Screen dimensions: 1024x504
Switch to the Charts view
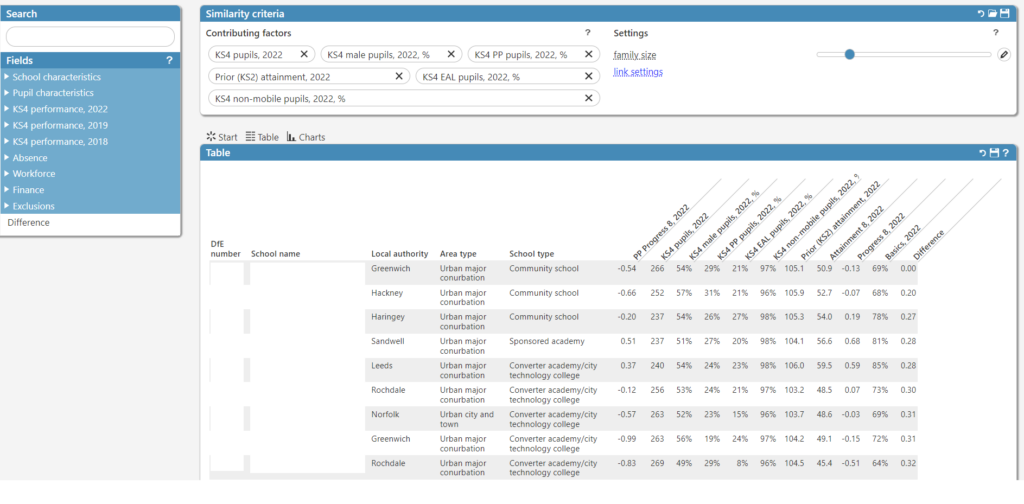[306, 137]
